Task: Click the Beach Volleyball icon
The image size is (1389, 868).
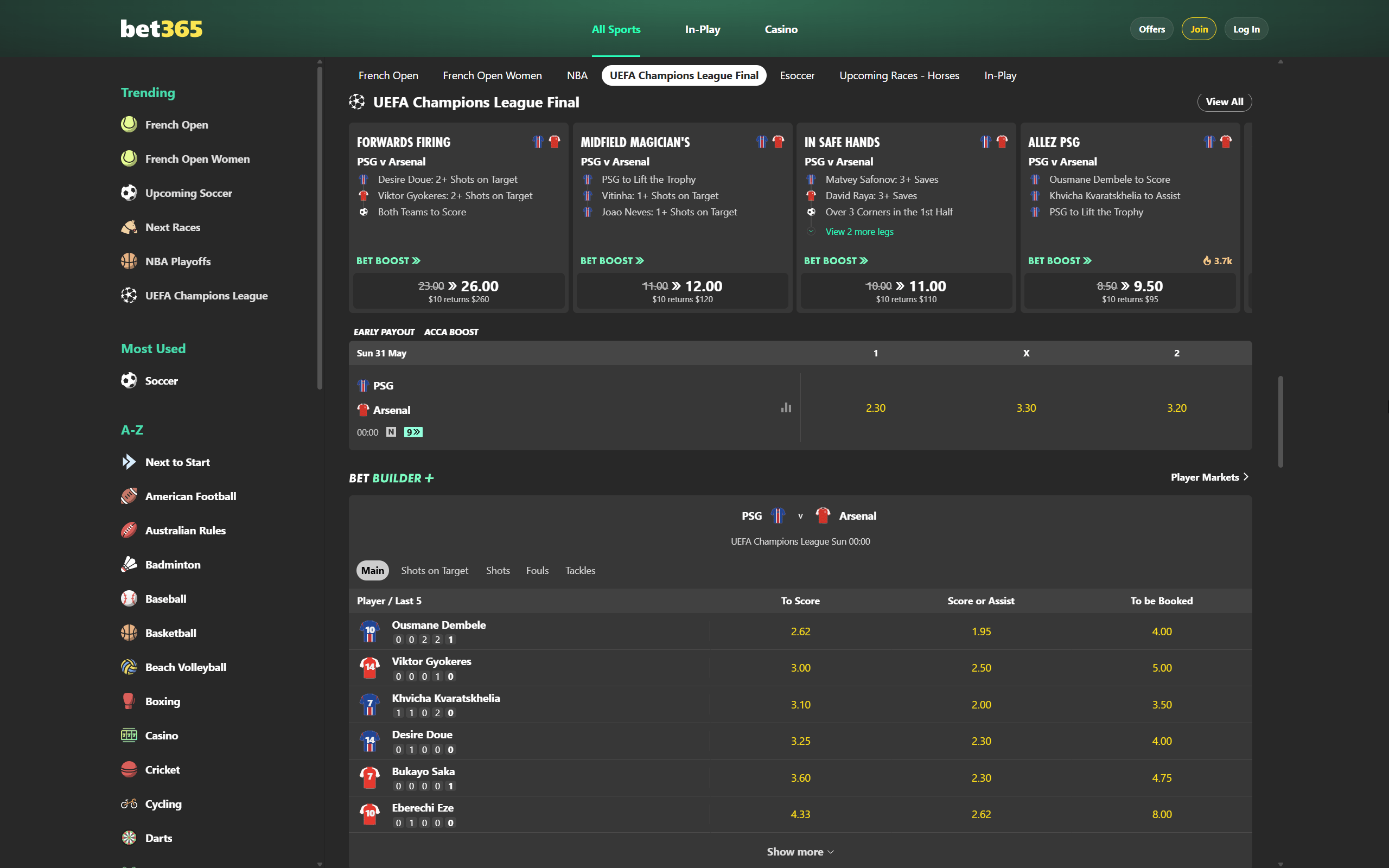Action: coord(129,667)
